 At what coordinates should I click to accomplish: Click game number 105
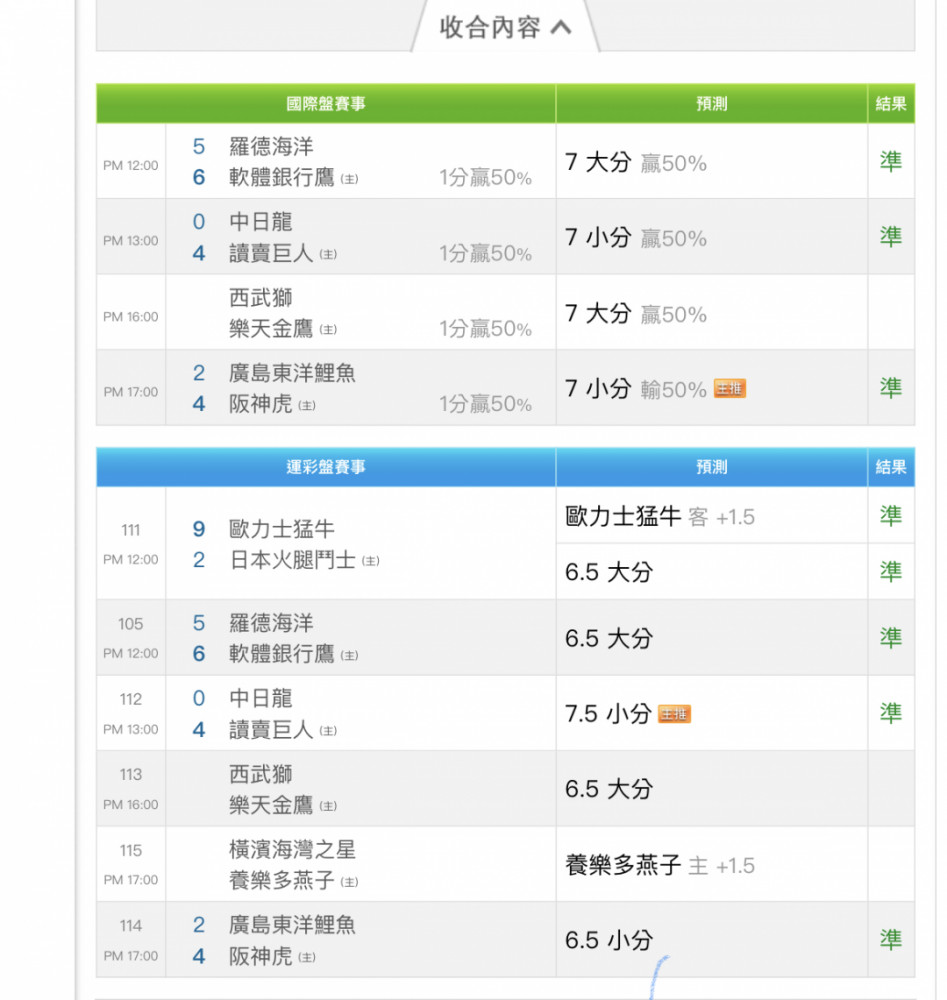(x=131, y=624)
